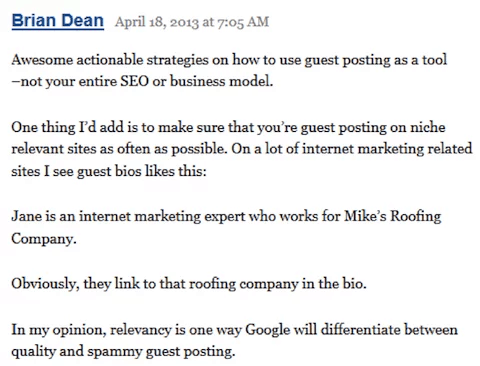This screenshot has height=366, width=480.
Task: Click the word 'differentiate' in the last paragraph
Action: pyautogui.click(x=360, y=329)
